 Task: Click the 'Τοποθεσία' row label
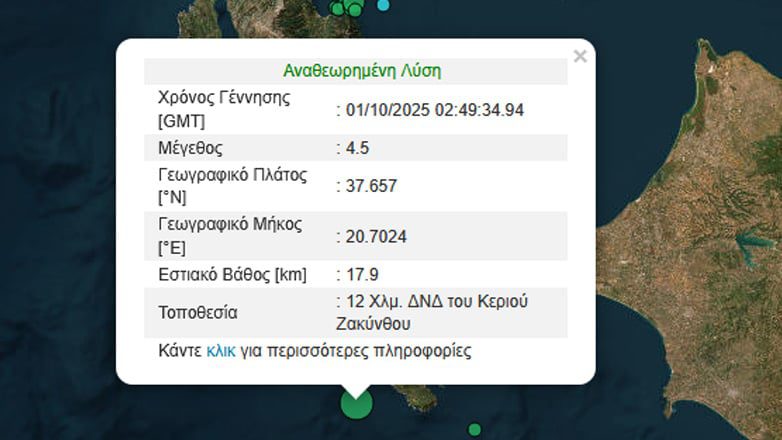(198, 312)
